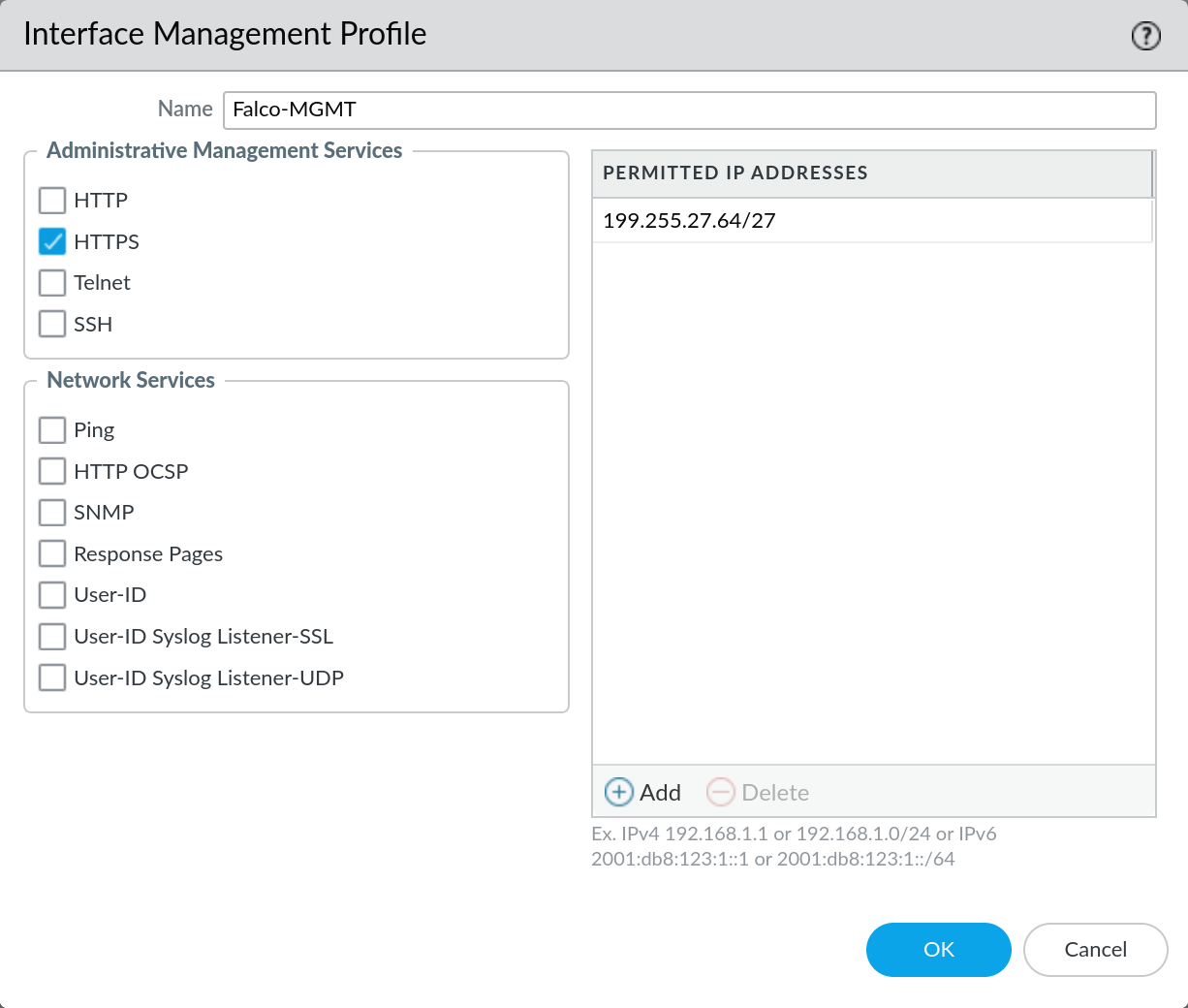Enable the SSH checkbox
Screen dimensions: 1188x1008
coord(52,324)
